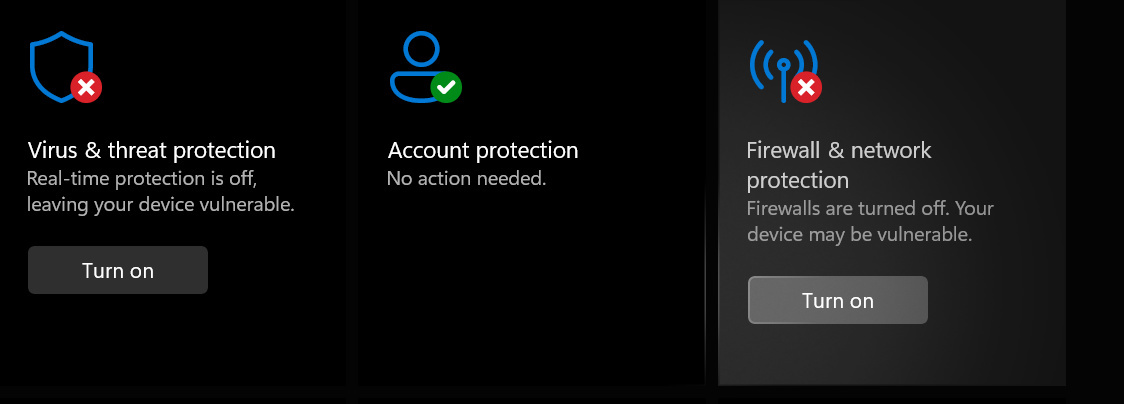Image resolution: width=1124 pixels, height=404 pixels.
Task: Open the Virus & threat protection heading
Action: point(151,151)
